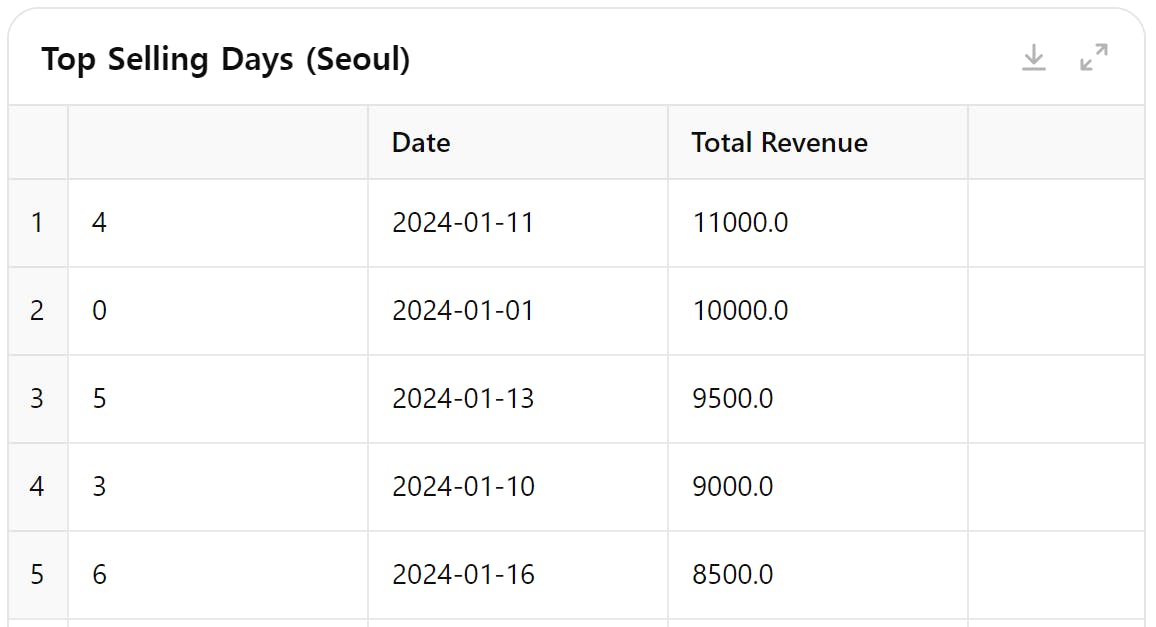The image size is (1156, 627).
Task: Click the download table icon
Action: coord(1033,58)
